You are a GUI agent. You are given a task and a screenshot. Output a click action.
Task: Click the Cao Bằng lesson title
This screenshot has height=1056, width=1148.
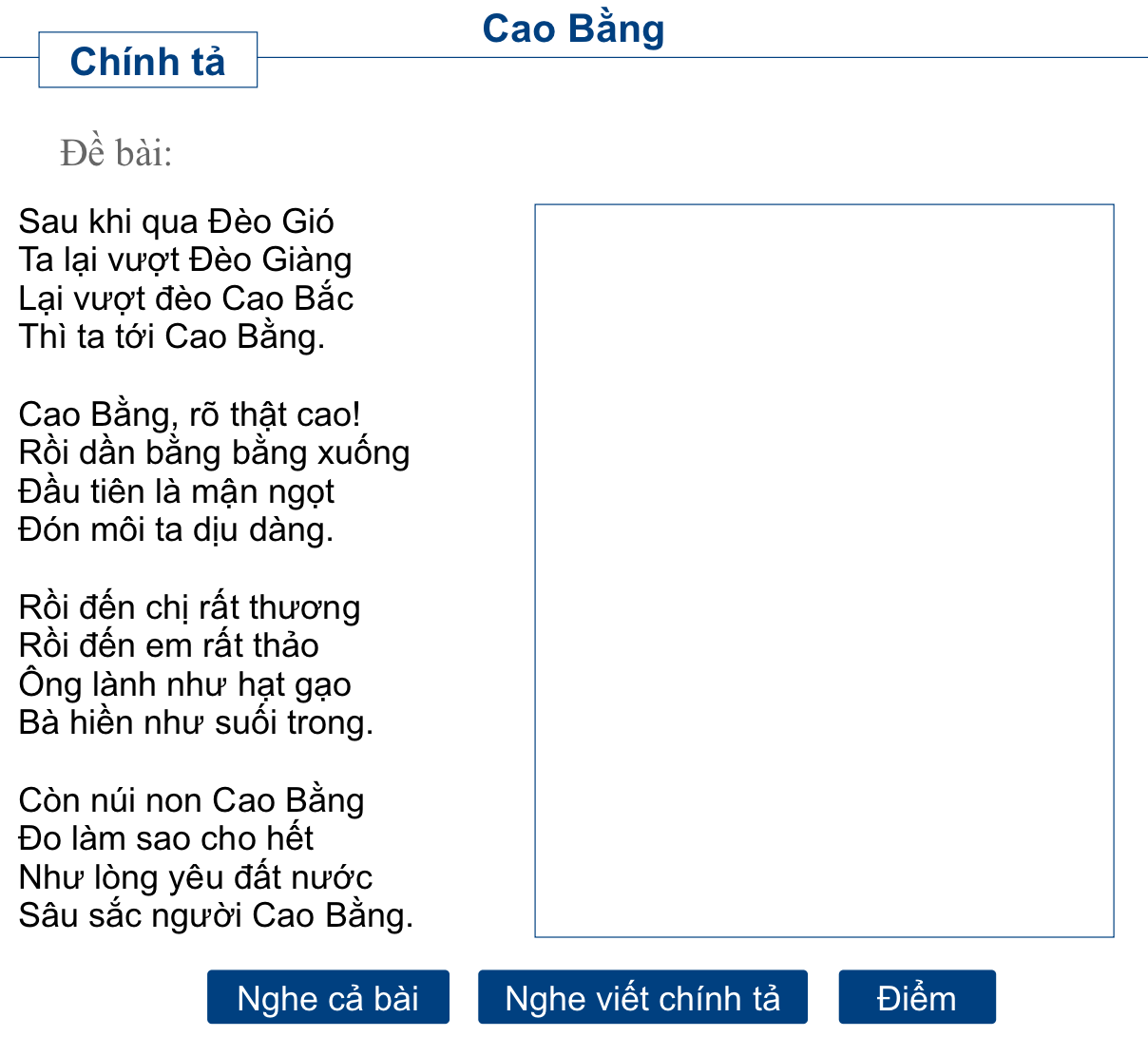coord(574,29)
